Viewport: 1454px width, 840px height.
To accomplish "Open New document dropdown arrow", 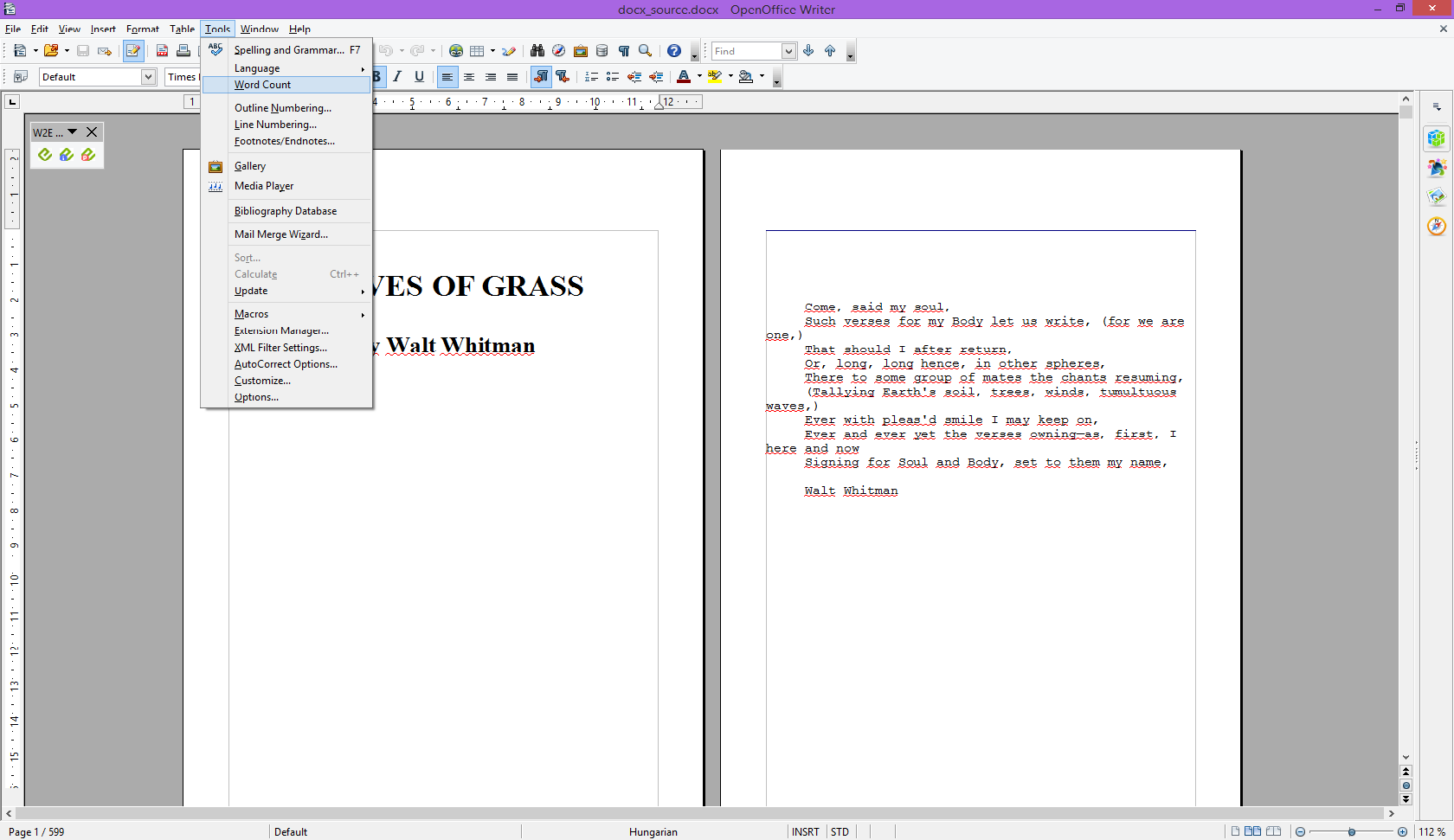I will point(35,51).
